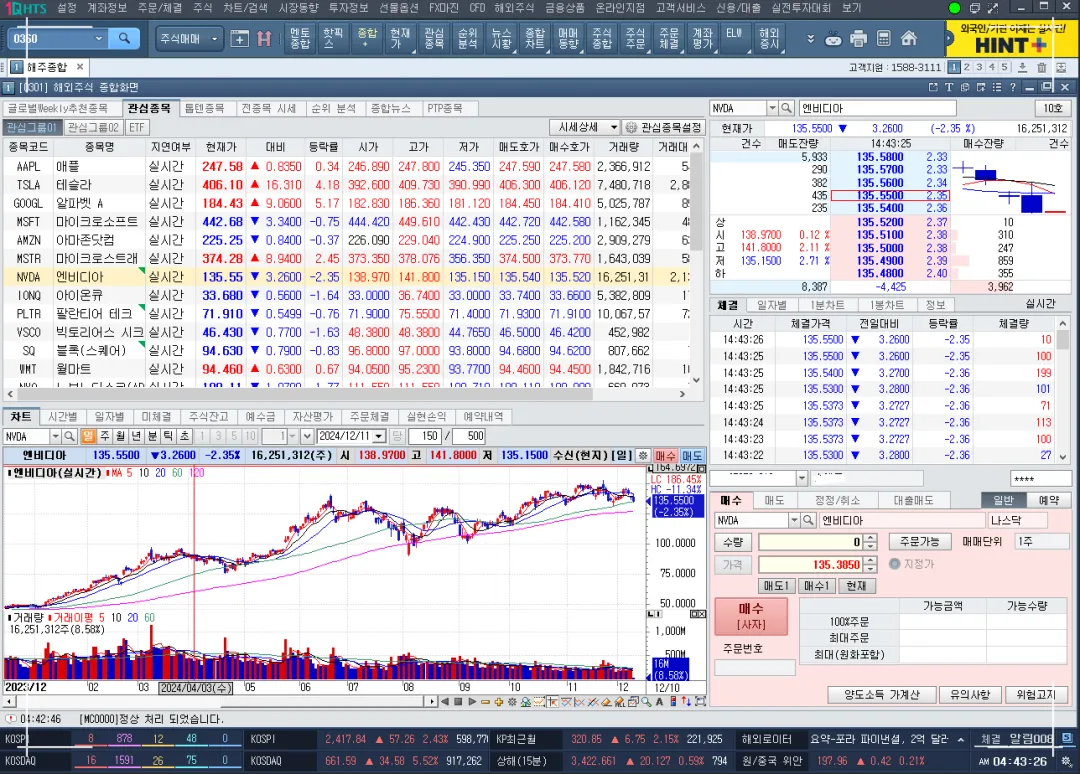The image size is (1080, 774).
Task: Expand more toolbar items with the double chevron
Action: coord(810,39)
